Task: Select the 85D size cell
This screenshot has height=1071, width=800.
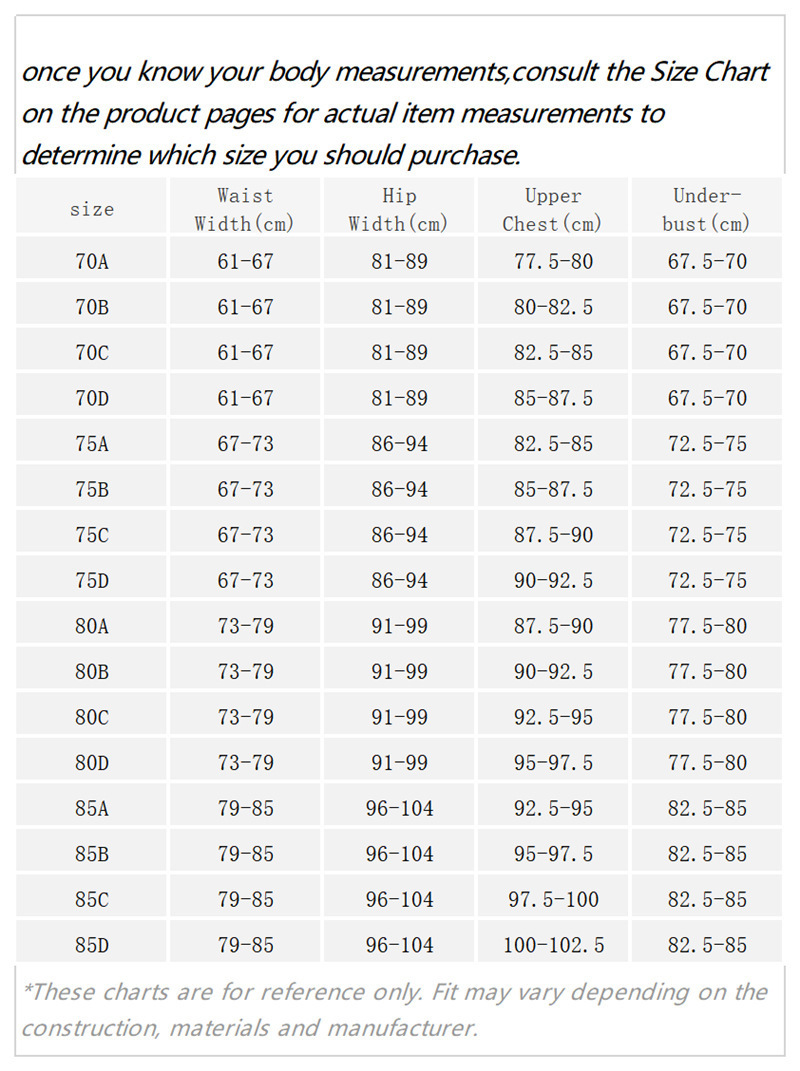Action: pyautogui.click(x=91, y=945)
